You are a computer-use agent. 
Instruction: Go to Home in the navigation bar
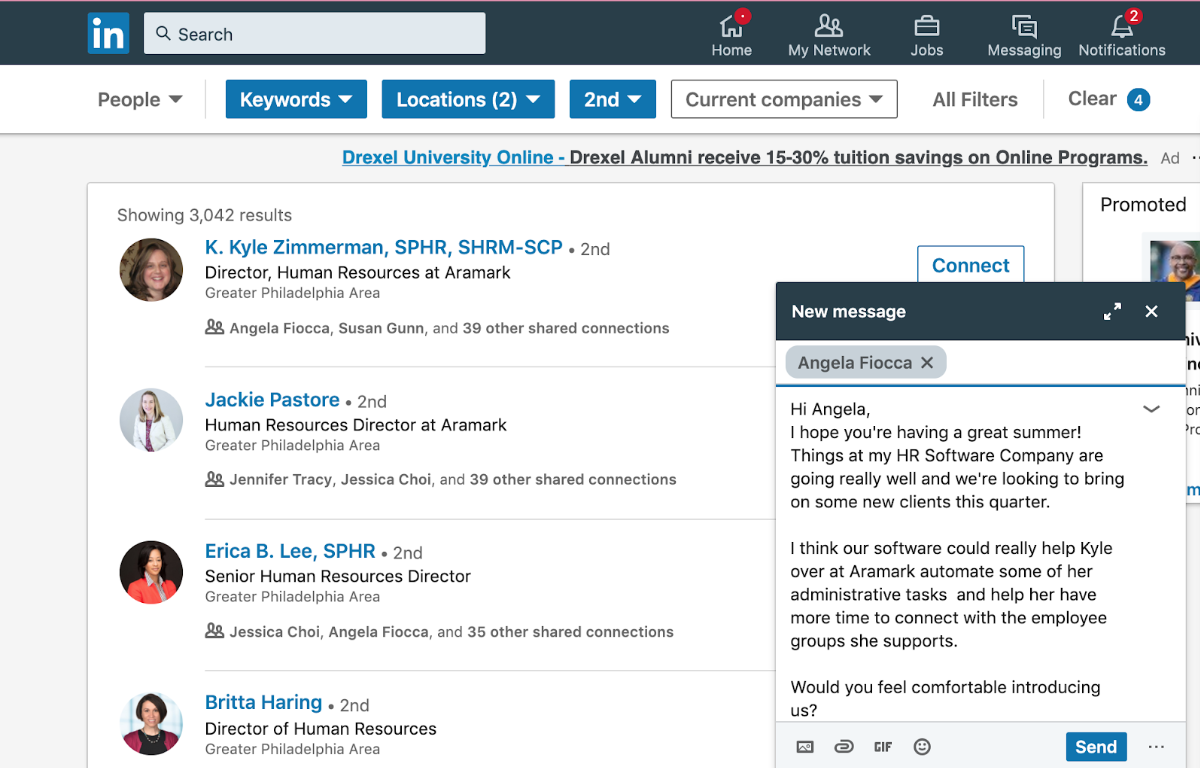731,34
